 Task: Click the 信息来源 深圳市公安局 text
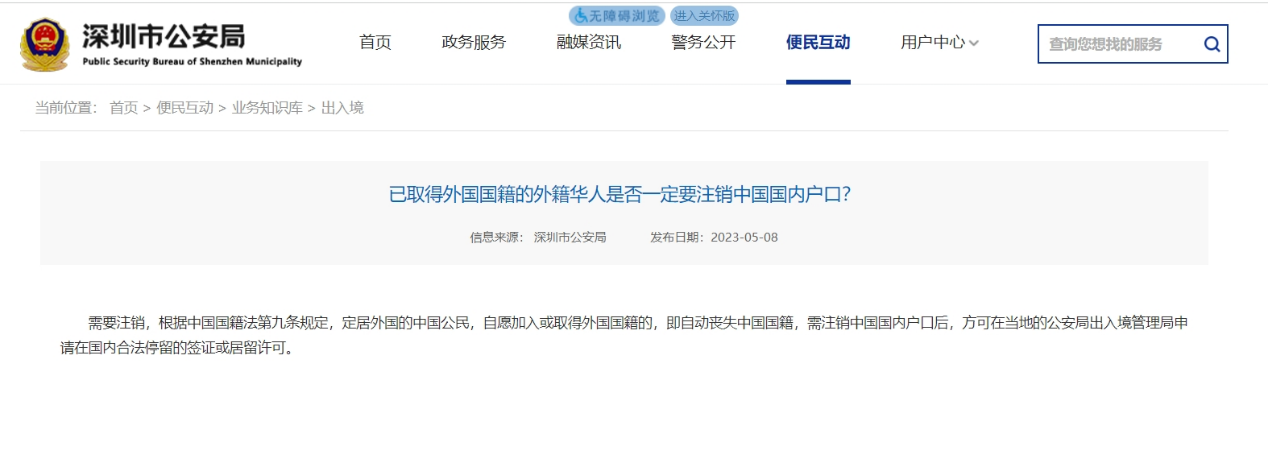538,238
